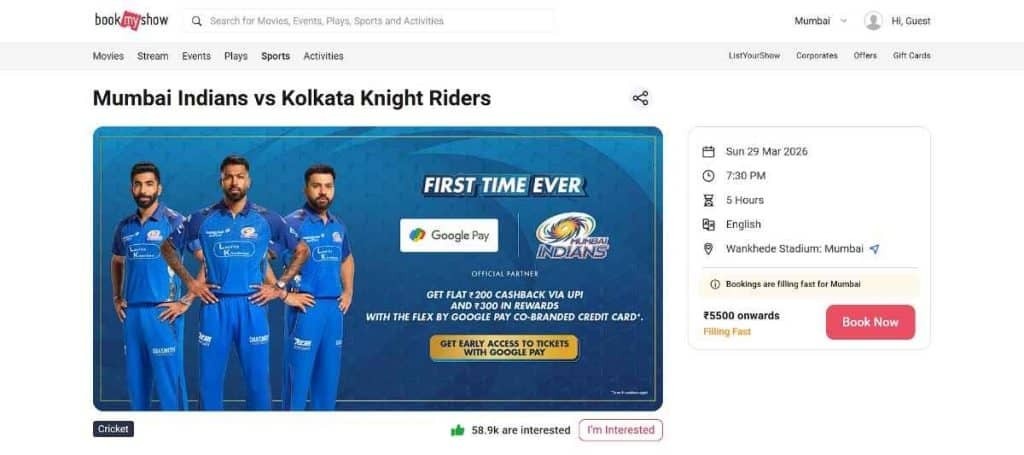Open the Events category
Image resolution: width=1024 pixels, height=455 pixels.
click(x=197, y=56)
